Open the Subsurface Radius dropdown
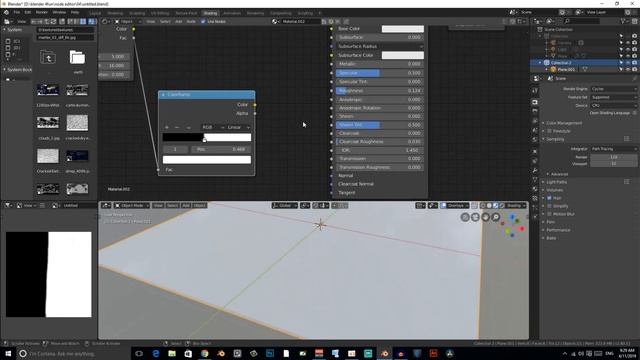 click(380, 46)
